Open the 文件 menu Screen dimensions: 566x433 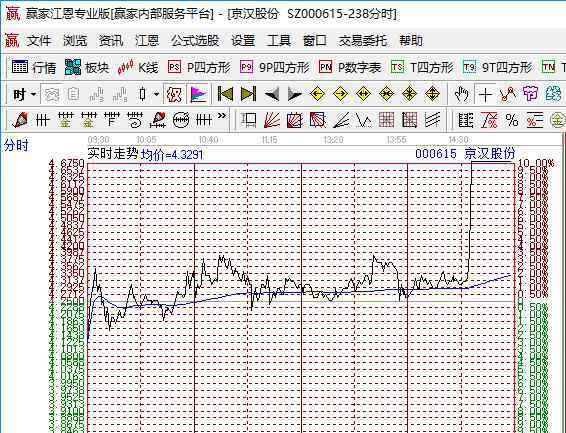pos(39,40)
